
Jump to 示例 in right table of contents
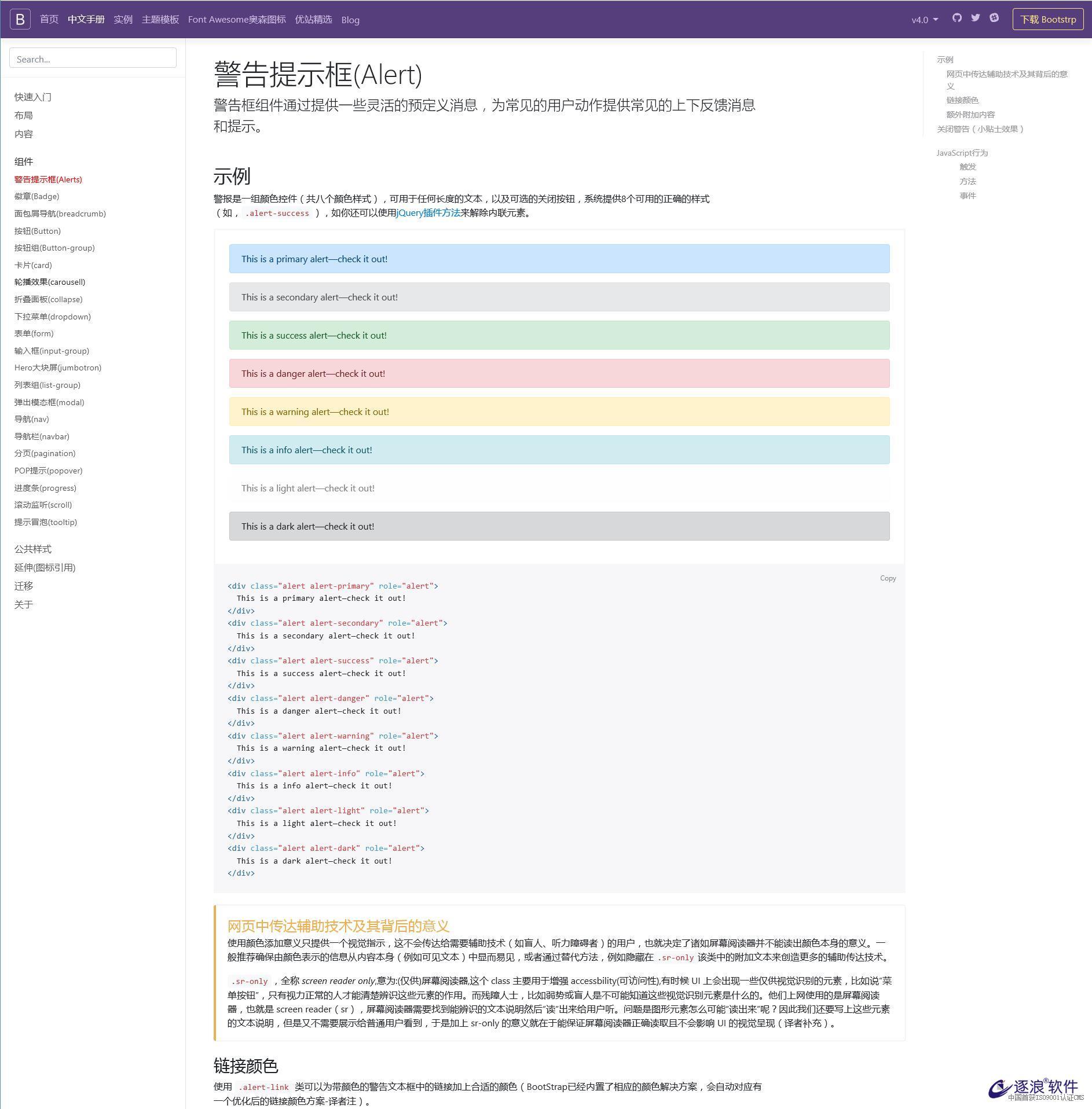click(x=945, y=60)
